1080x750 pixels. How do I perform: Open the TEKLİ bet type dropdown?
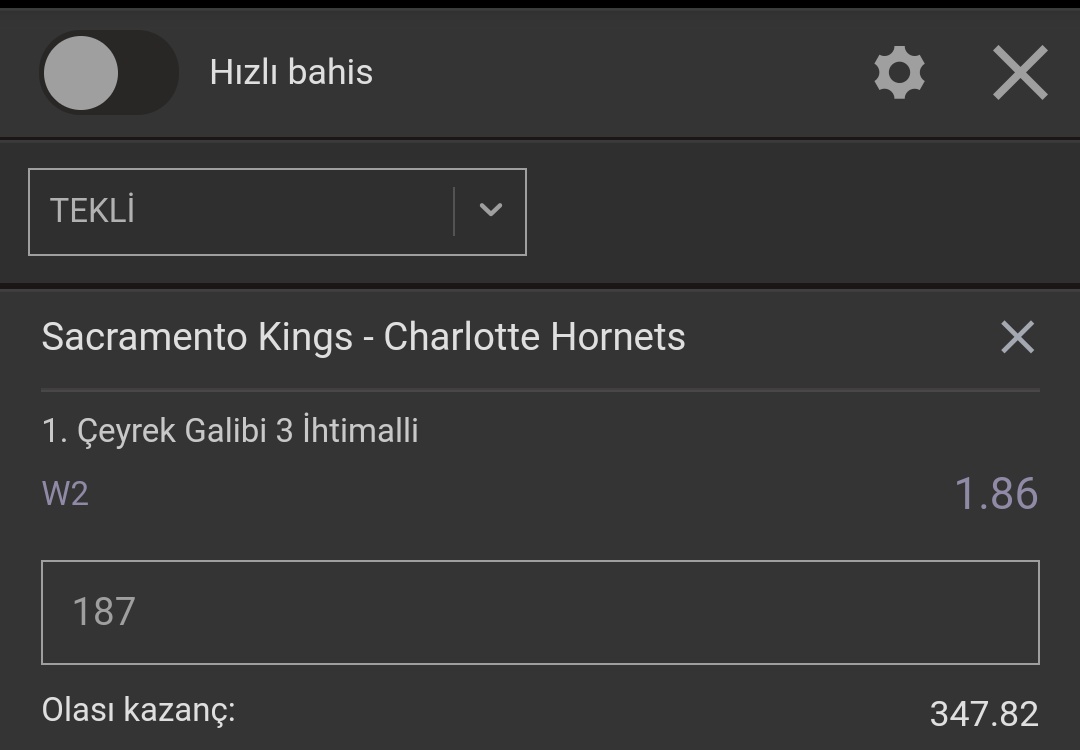(x=278, y=211)
